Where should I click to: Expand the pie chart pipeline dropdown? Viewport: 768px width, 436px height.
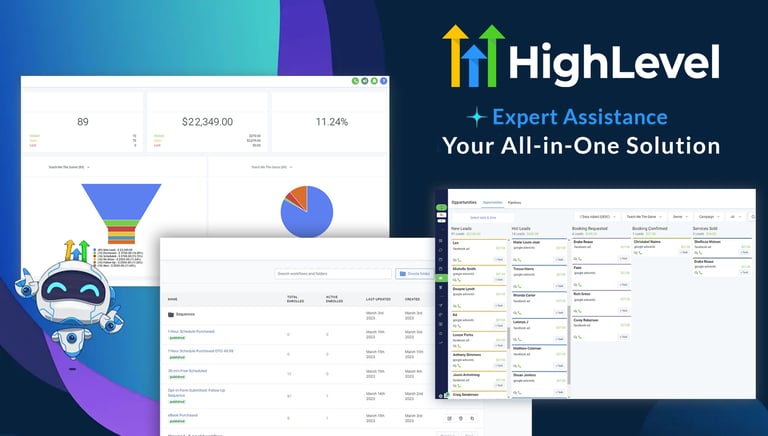272,167
